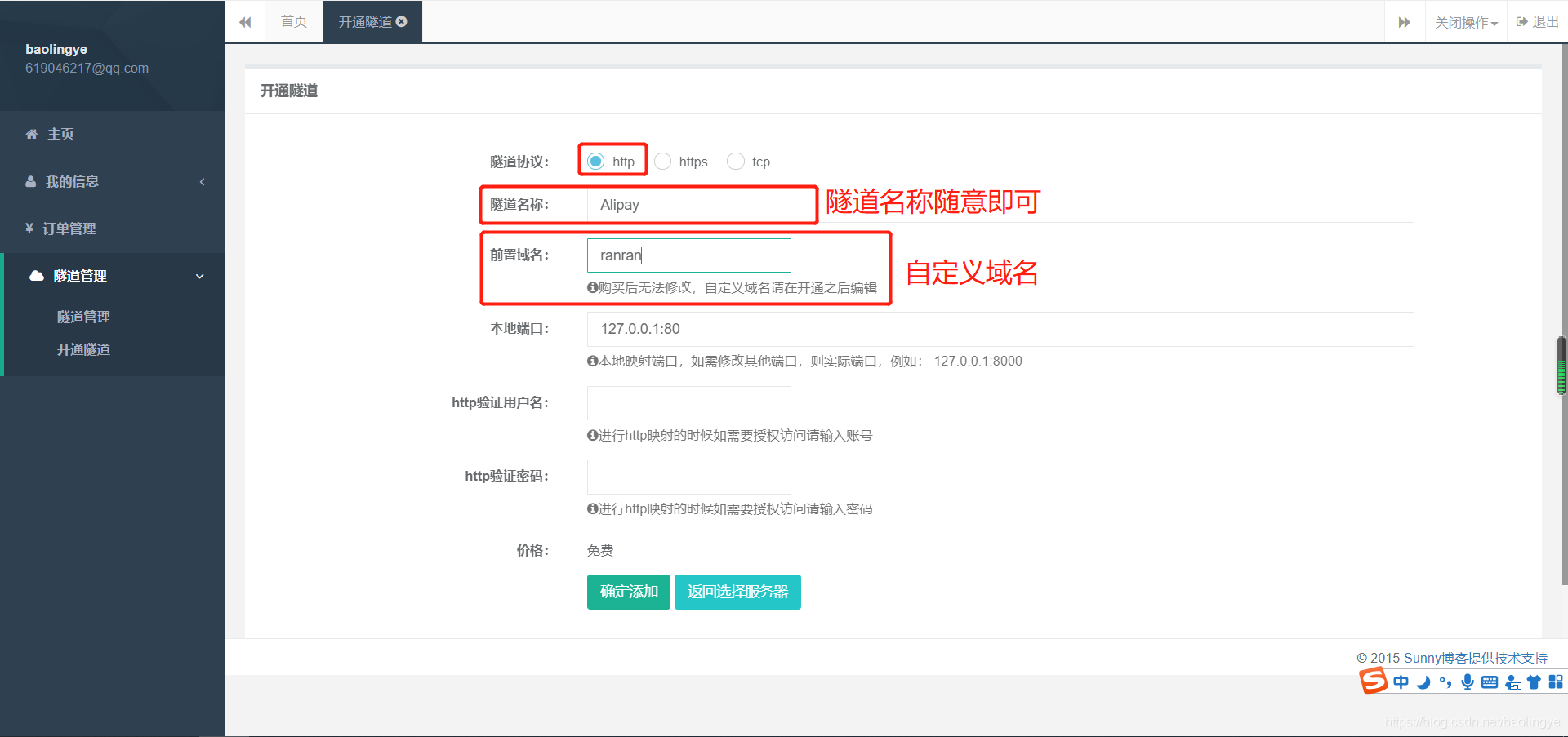The width and height of the screenshot is (1568, 737).
Task: Select the http protocol radio button
Action: click(x=595, y=161)
